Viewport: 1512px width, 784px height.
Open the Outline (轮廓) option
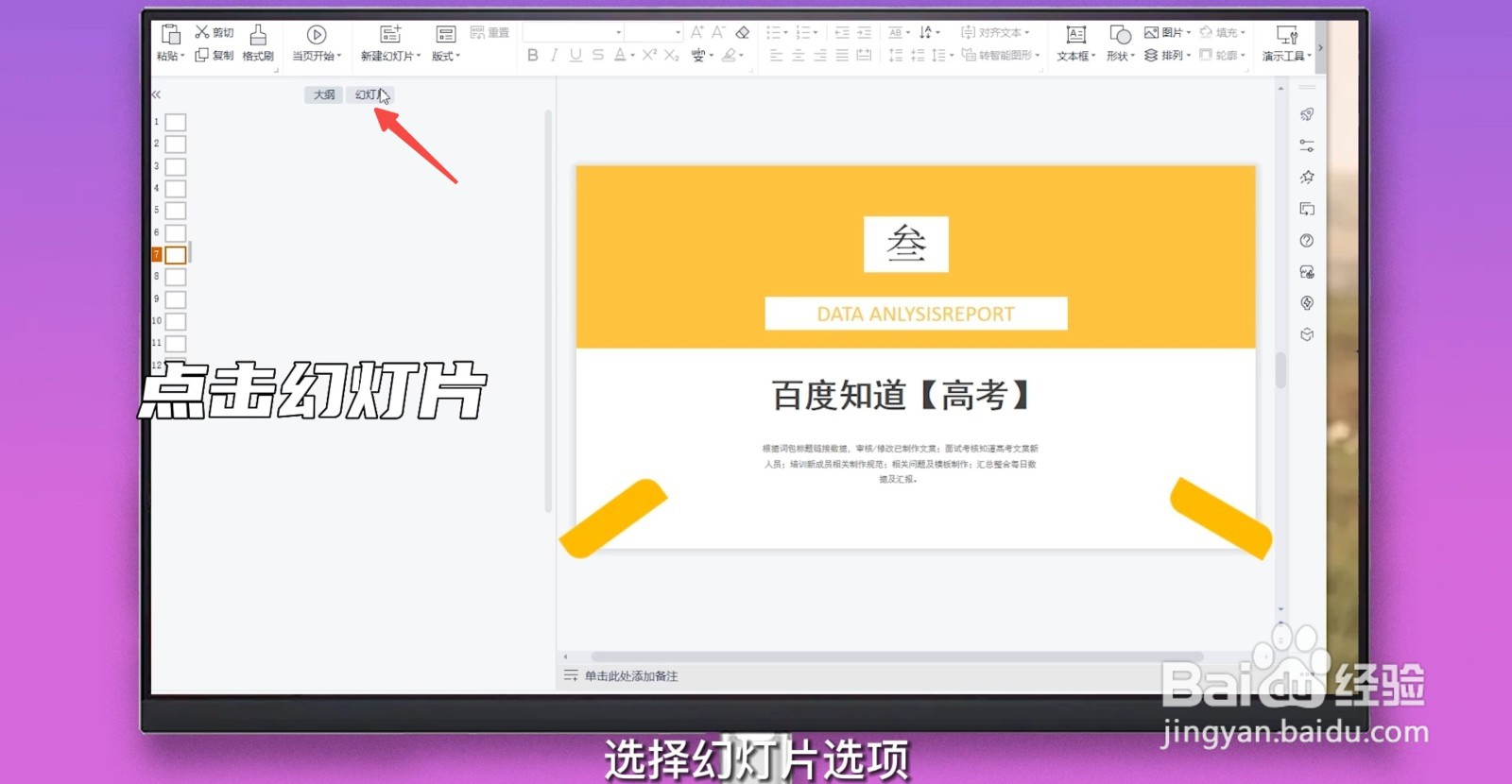(x=1223, y=56)
